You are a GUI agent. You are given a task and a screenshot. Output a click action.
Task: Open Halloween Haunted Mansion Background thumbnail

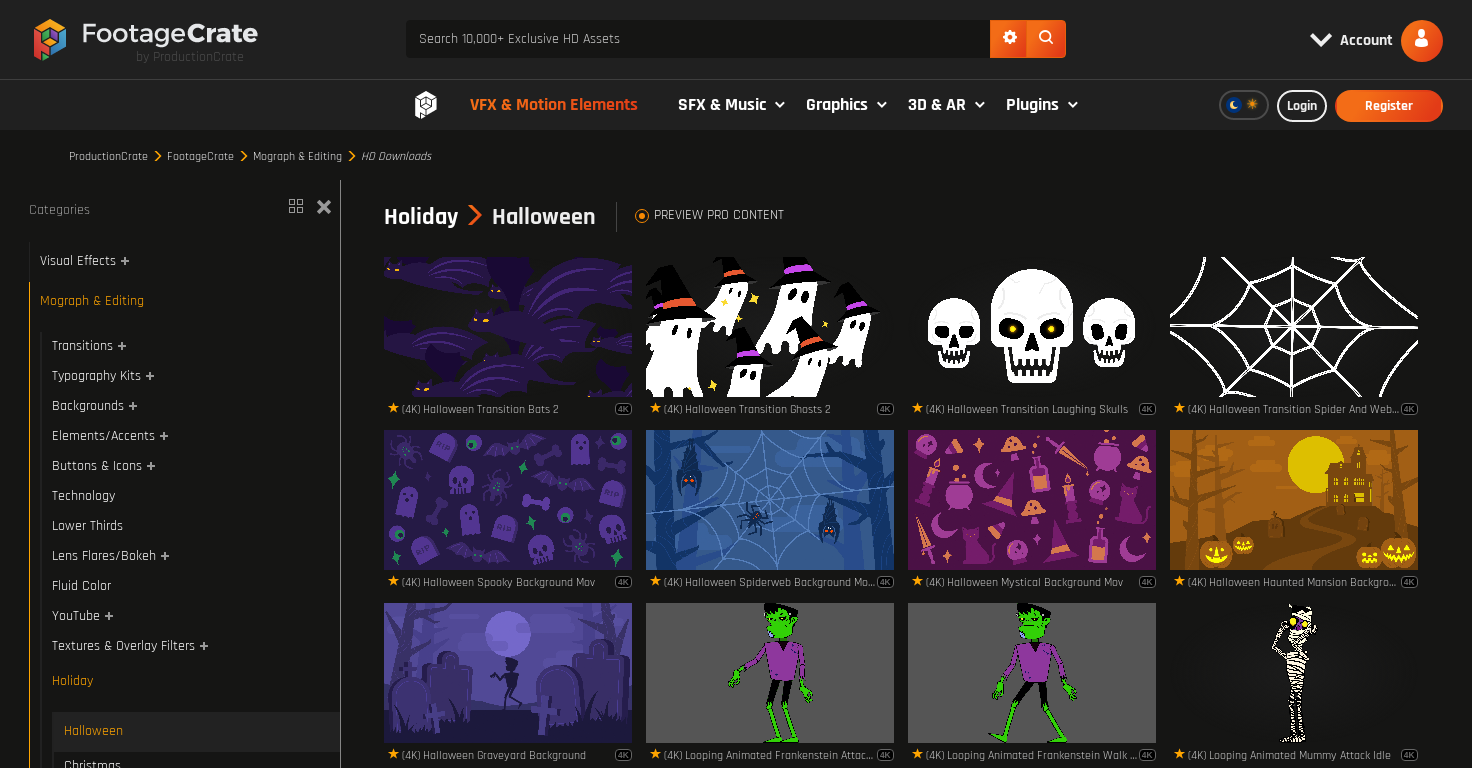1294,500
